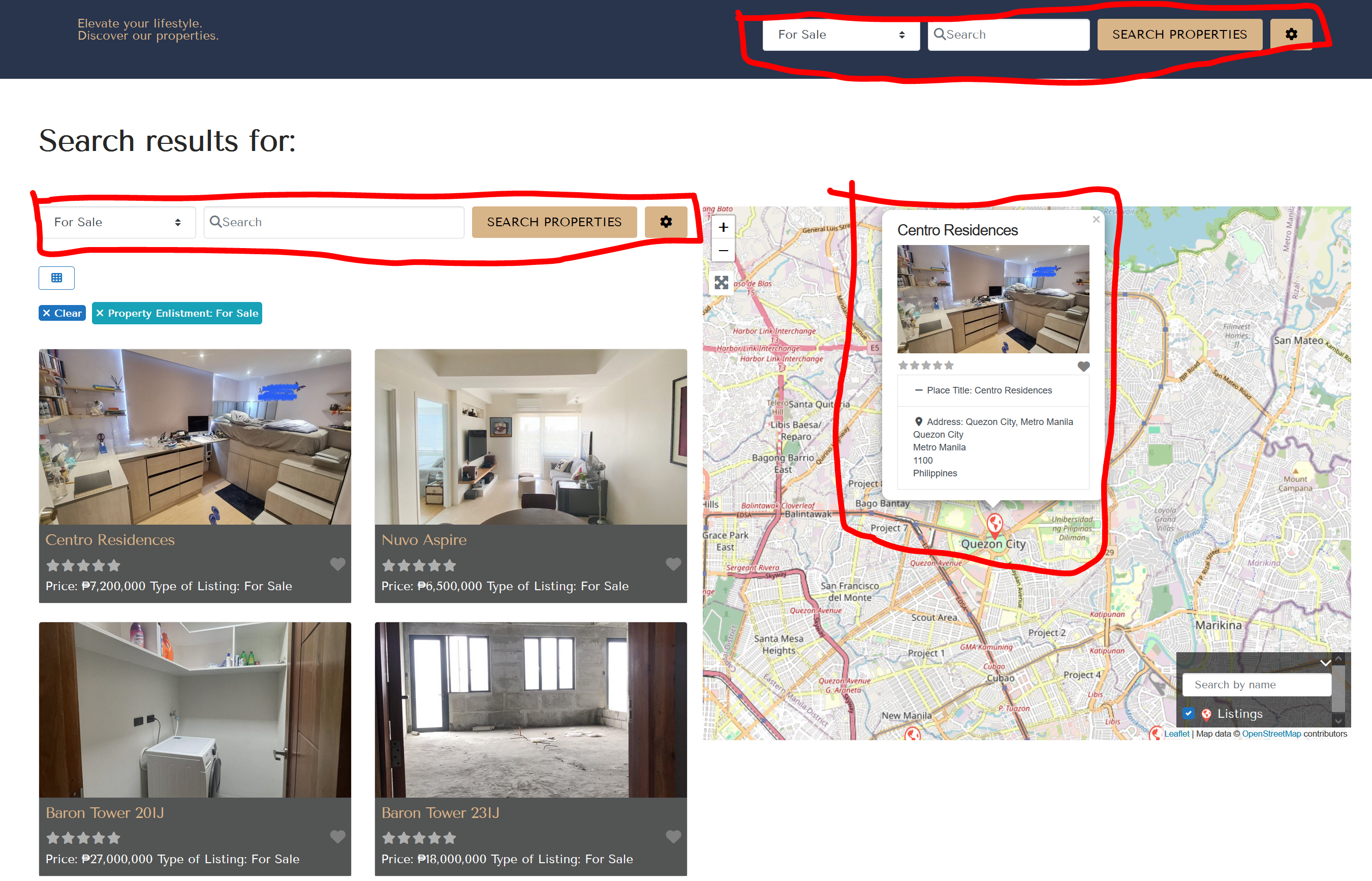Favorite the Baron Tower 23IJ listing

tap(673, 836)
